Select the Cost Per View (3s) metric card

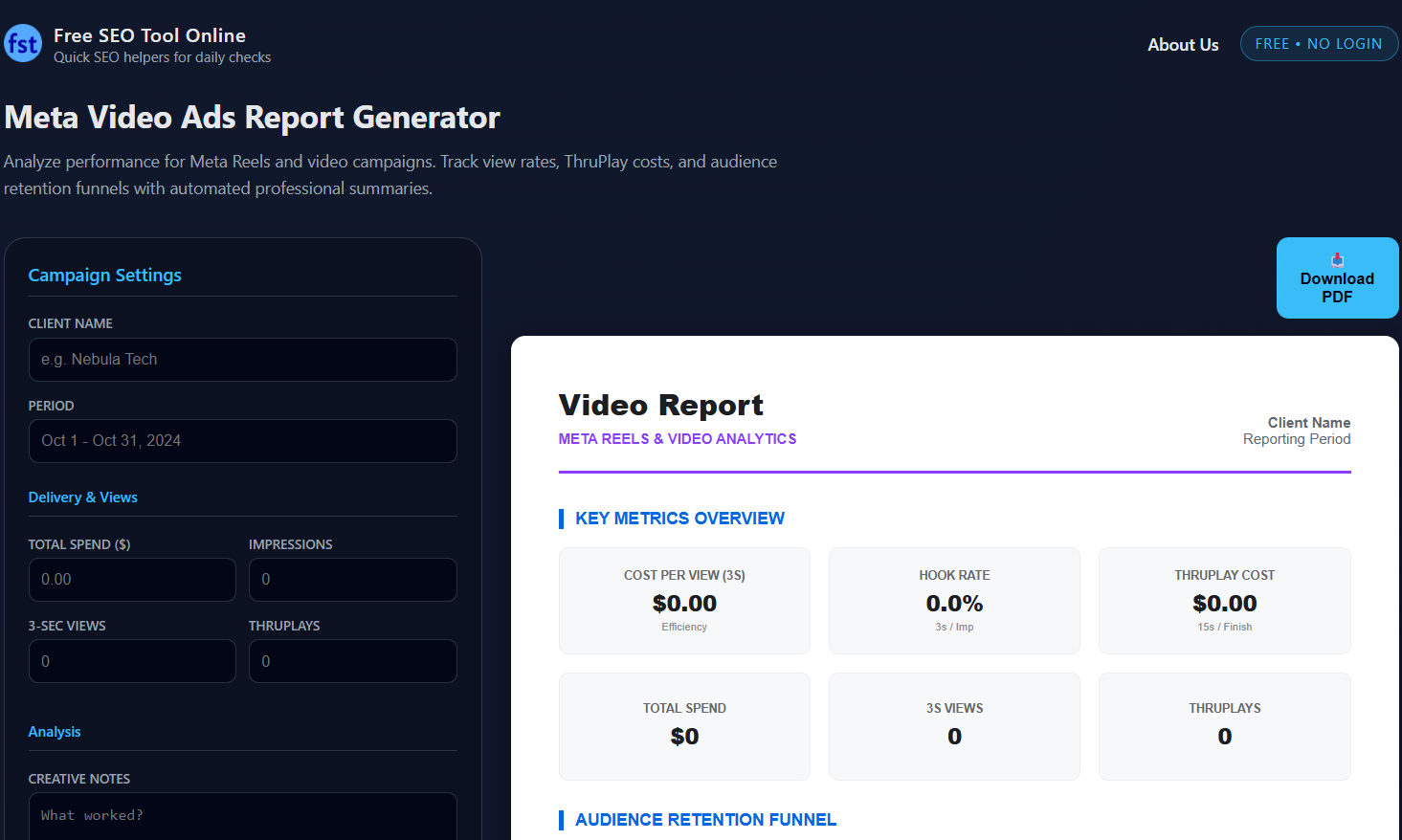(x=684, y=601)
